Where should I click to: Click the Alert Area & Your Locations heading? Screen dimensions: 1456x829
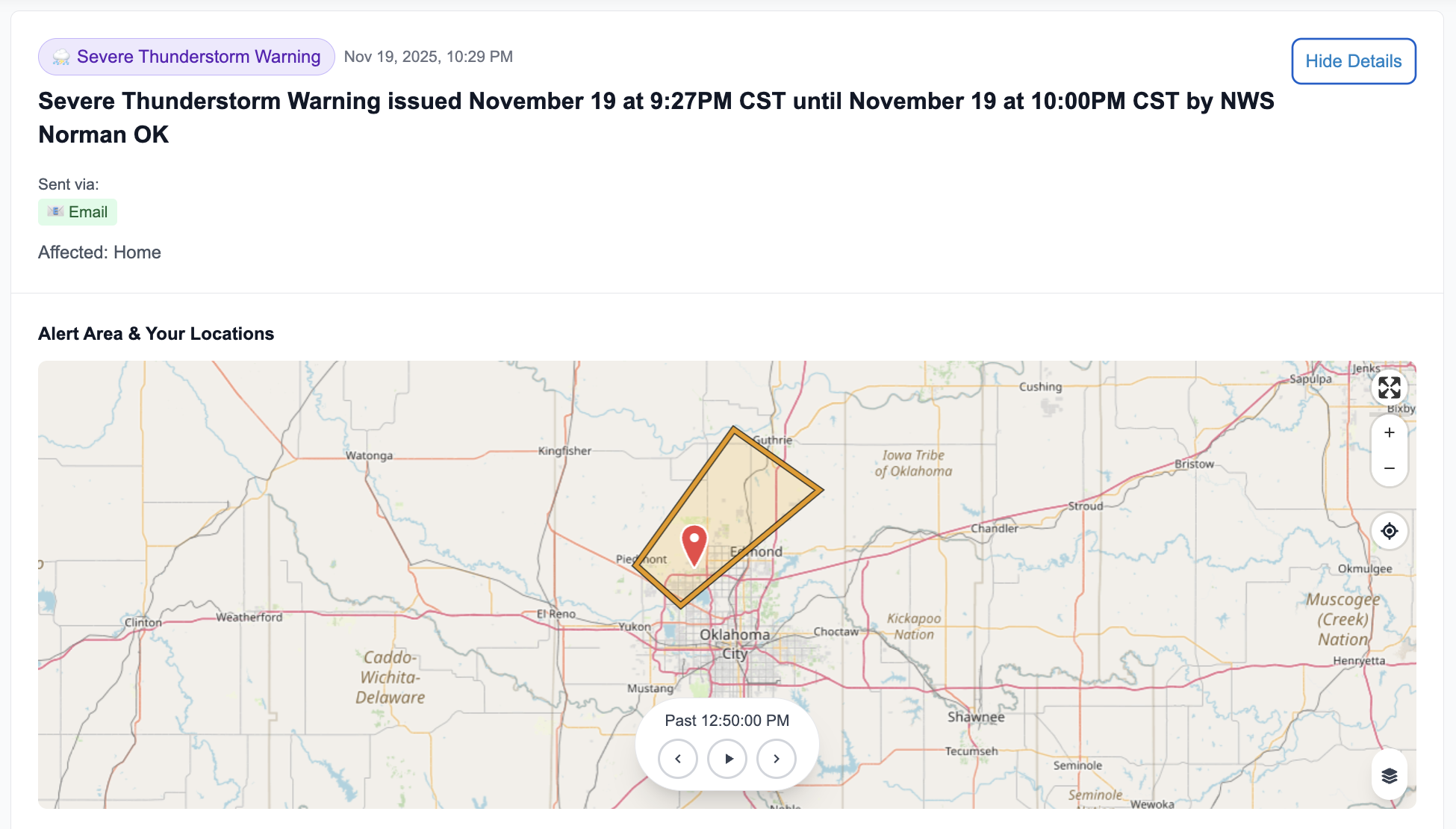click(156, 333)
